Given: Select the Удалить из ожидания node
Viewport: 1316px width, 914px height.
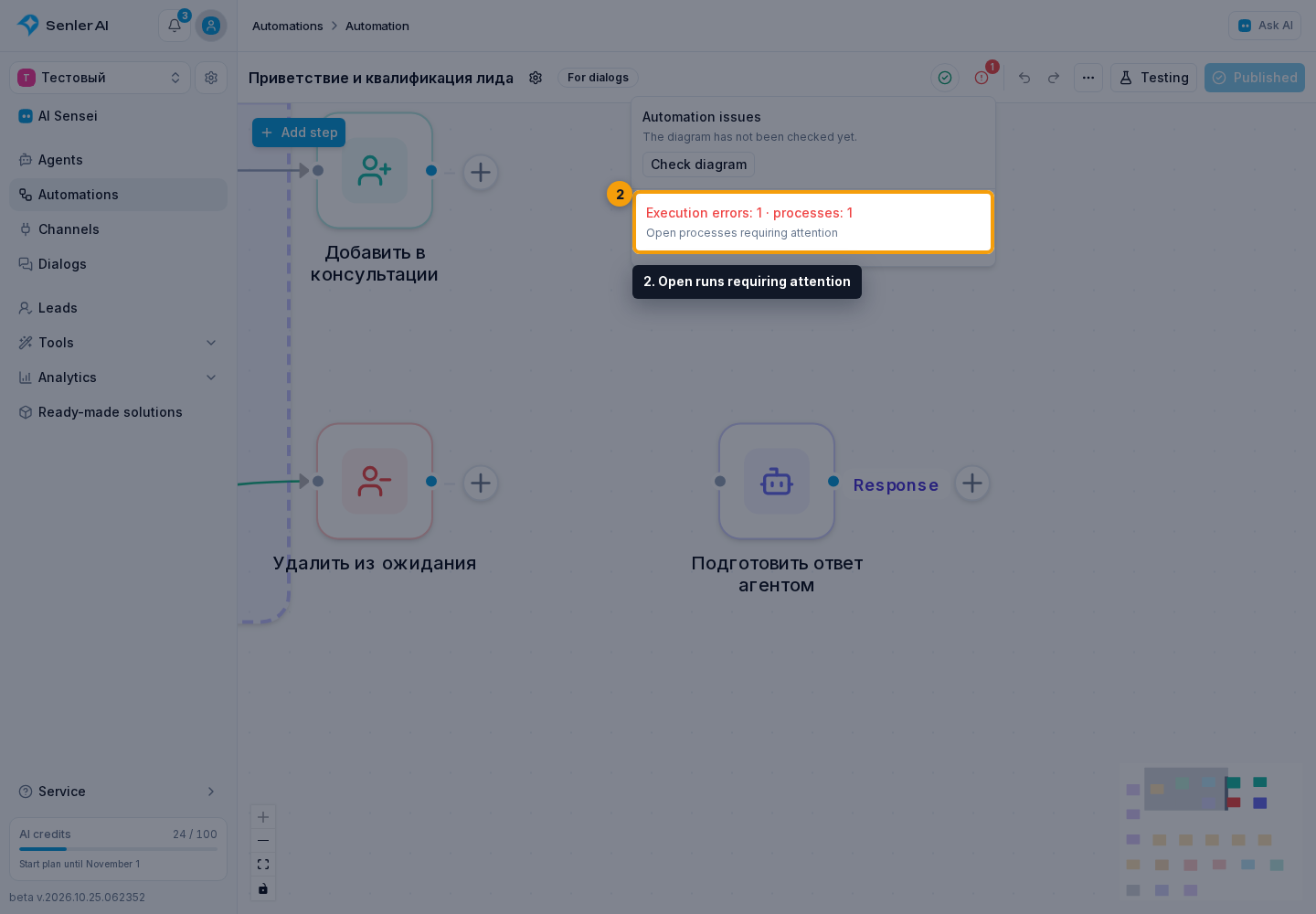Looking at the screenshot, I should pos(375,482).
